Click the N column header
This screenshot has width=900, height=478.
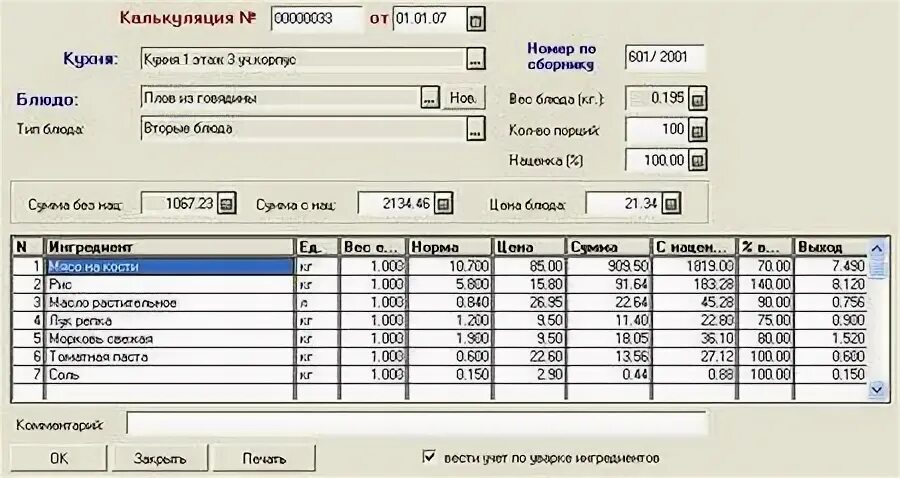click(27, 247)
